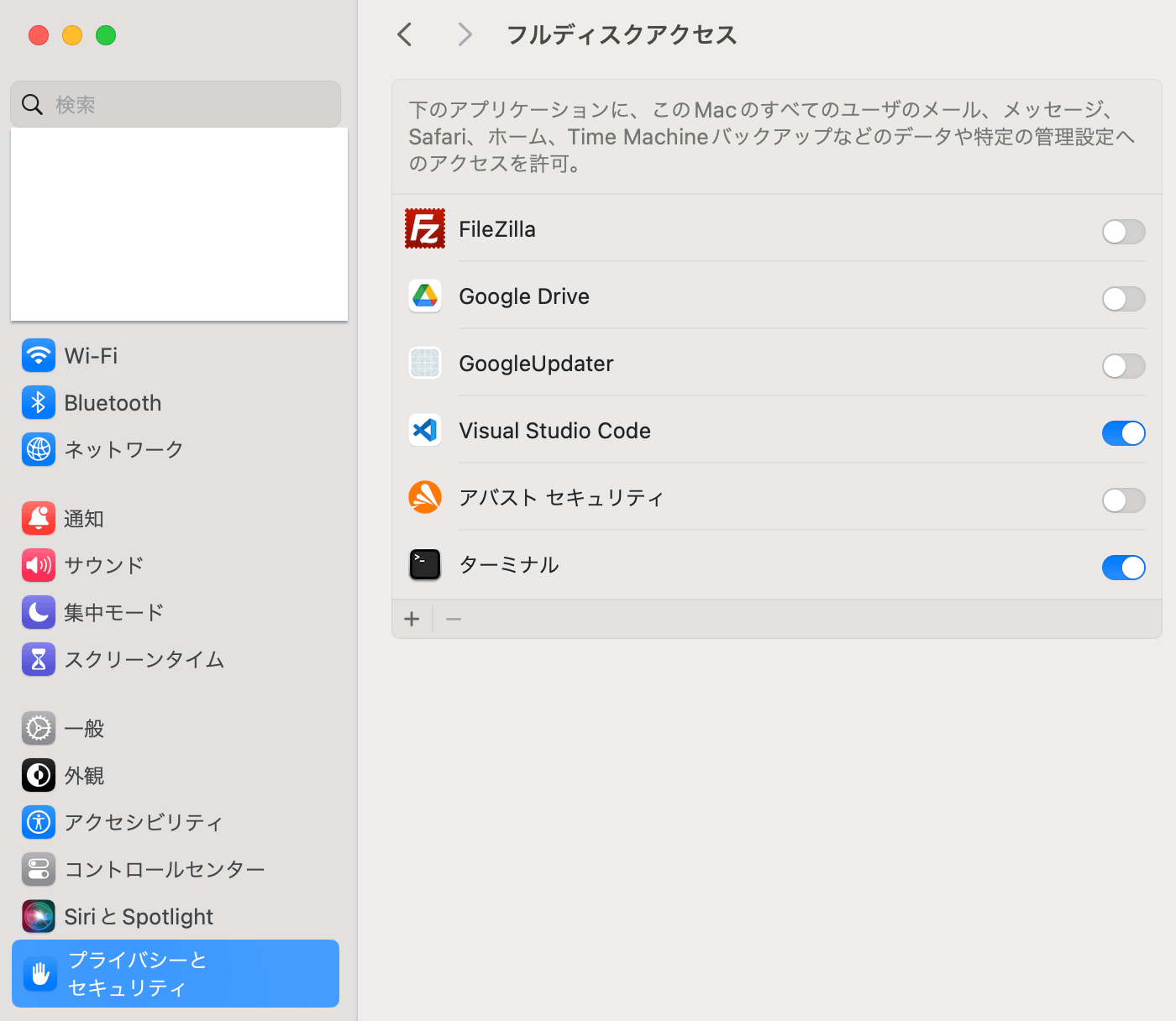The height and width of the screenshot is (1021, 1176).
Task: Select 通知 in the sidebar
Action: (176, 519)
